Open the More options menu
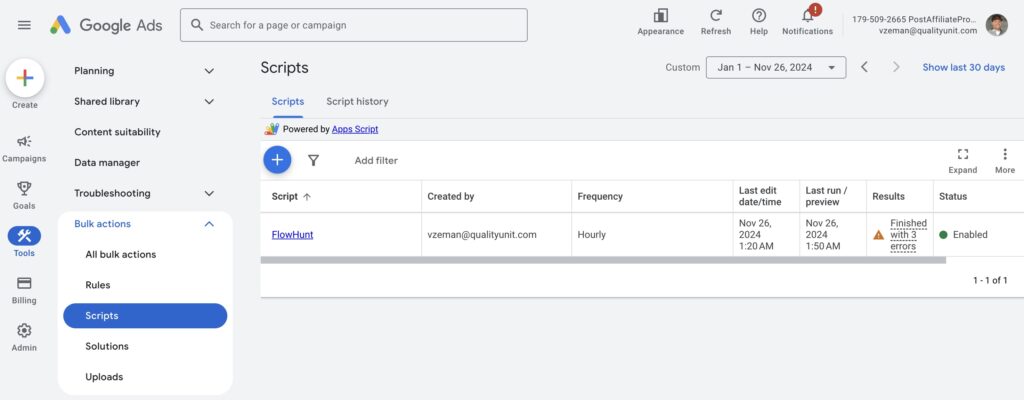 1004,161
